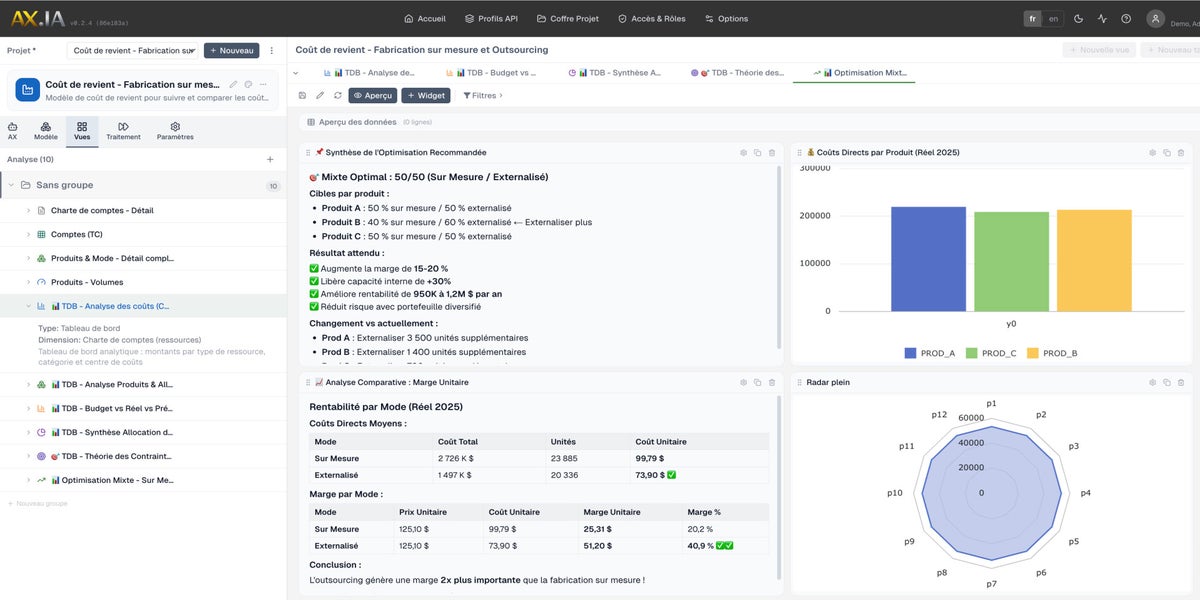Toggle the PROD_A legend entry
This screenshot has width=1200, height=600.
coord(929,353)
